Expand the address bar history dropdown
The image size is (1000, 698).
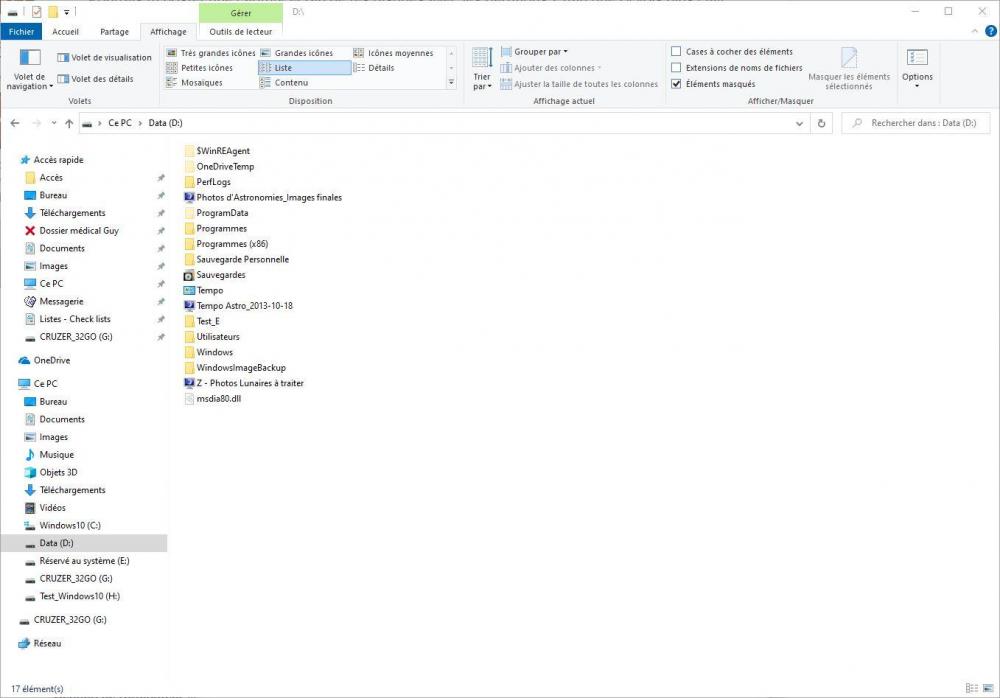click(x=799, y=123)
